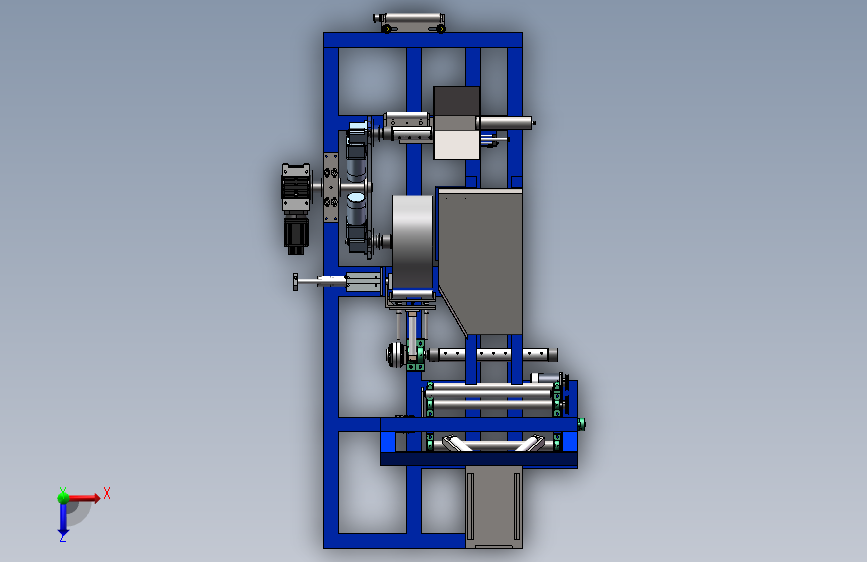
Task: Select the top blue frame beam
Action: click(423, 40)
